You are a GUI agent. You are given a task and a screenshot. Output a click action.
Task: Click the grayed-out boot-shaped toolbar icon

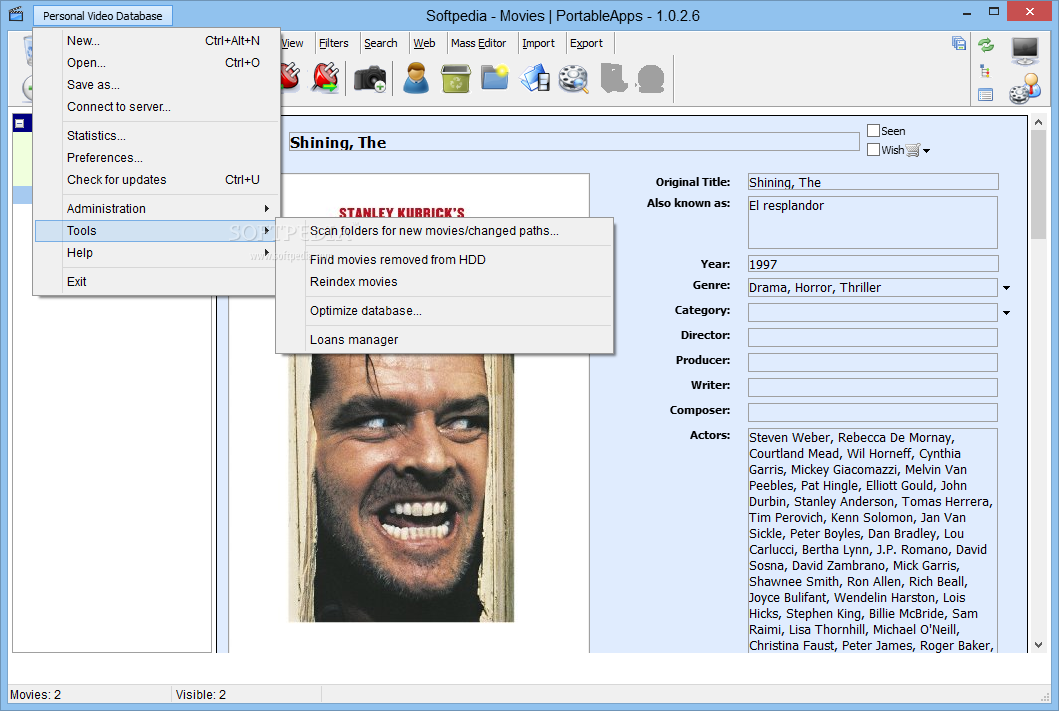[x=614, y=78]
